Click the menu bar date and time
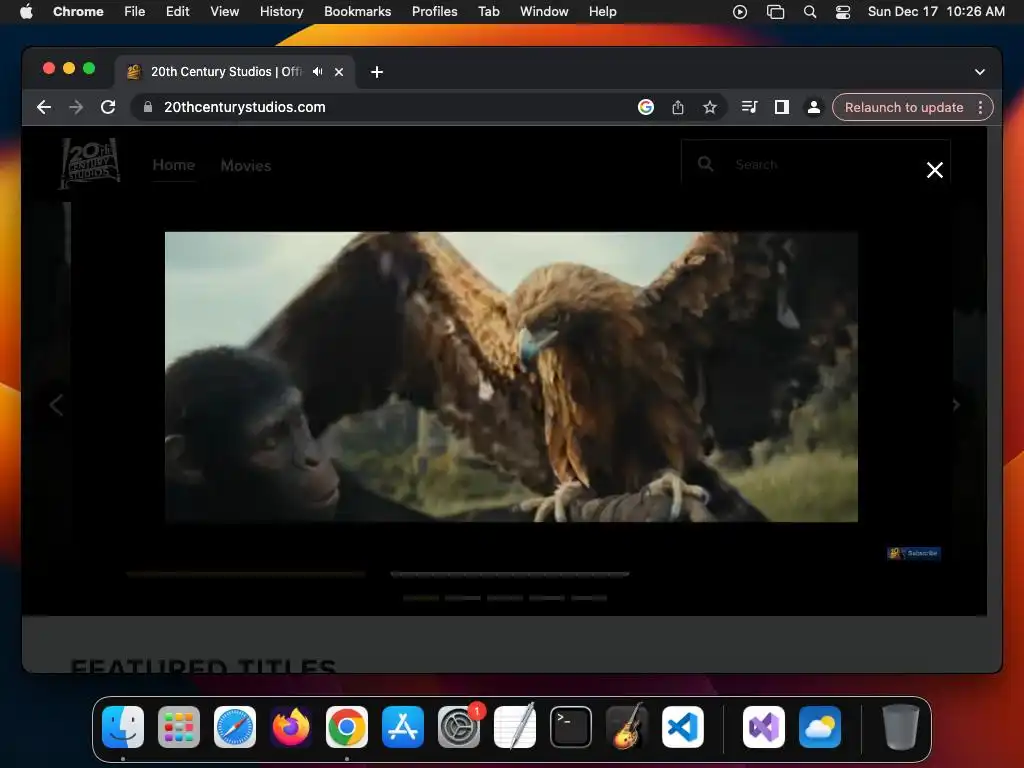1024x768 pixels. pos(936,12)
